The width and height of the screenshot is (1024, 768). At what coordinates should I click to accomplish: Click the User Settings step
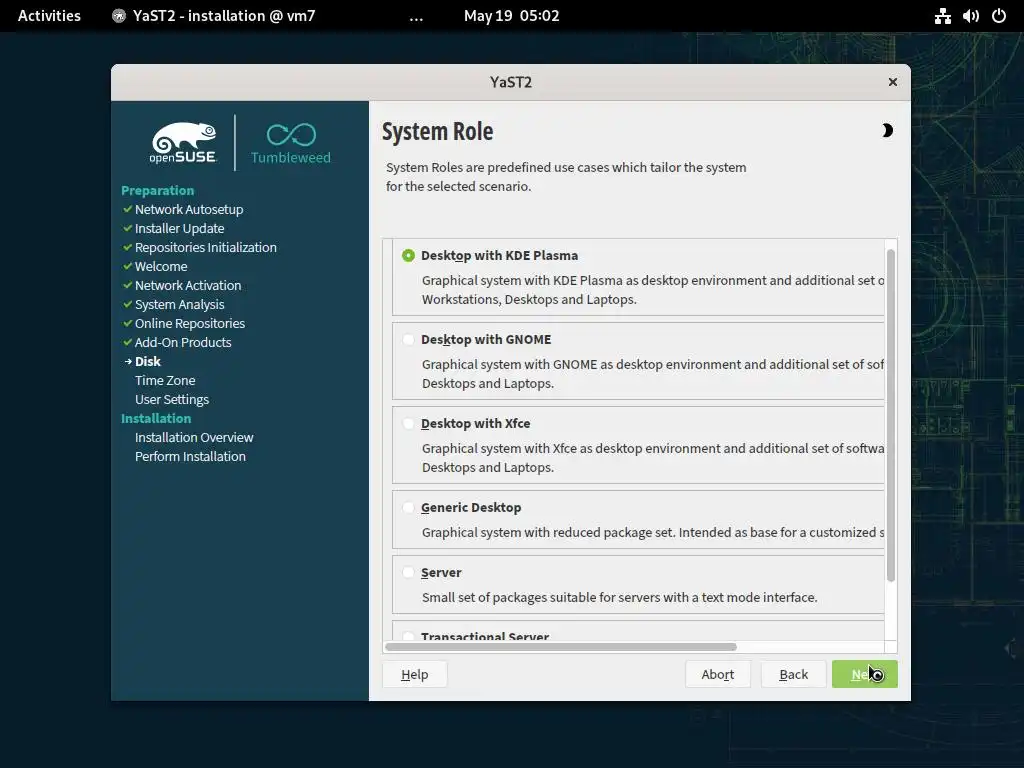172,399
